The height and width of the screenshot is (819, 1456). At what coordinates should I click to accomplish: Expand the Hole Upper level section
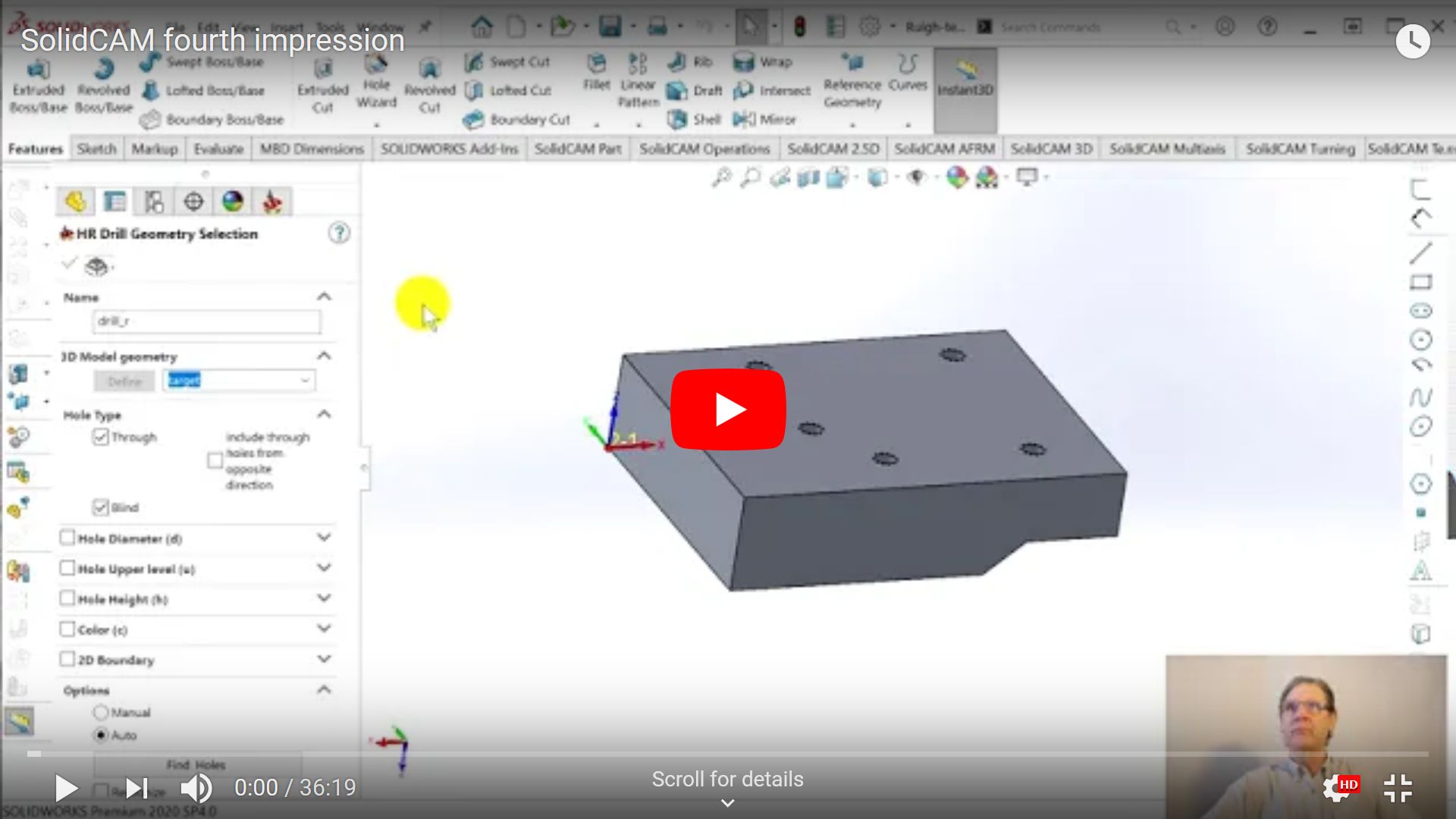coord(324,568)
